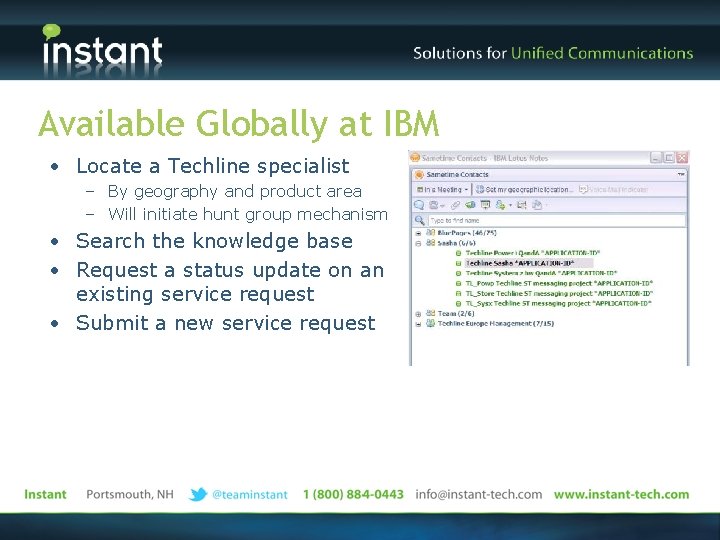Open the 'In a Meeting' status dropdown
The width and height of the screenshot is (720, 540).
442,189
